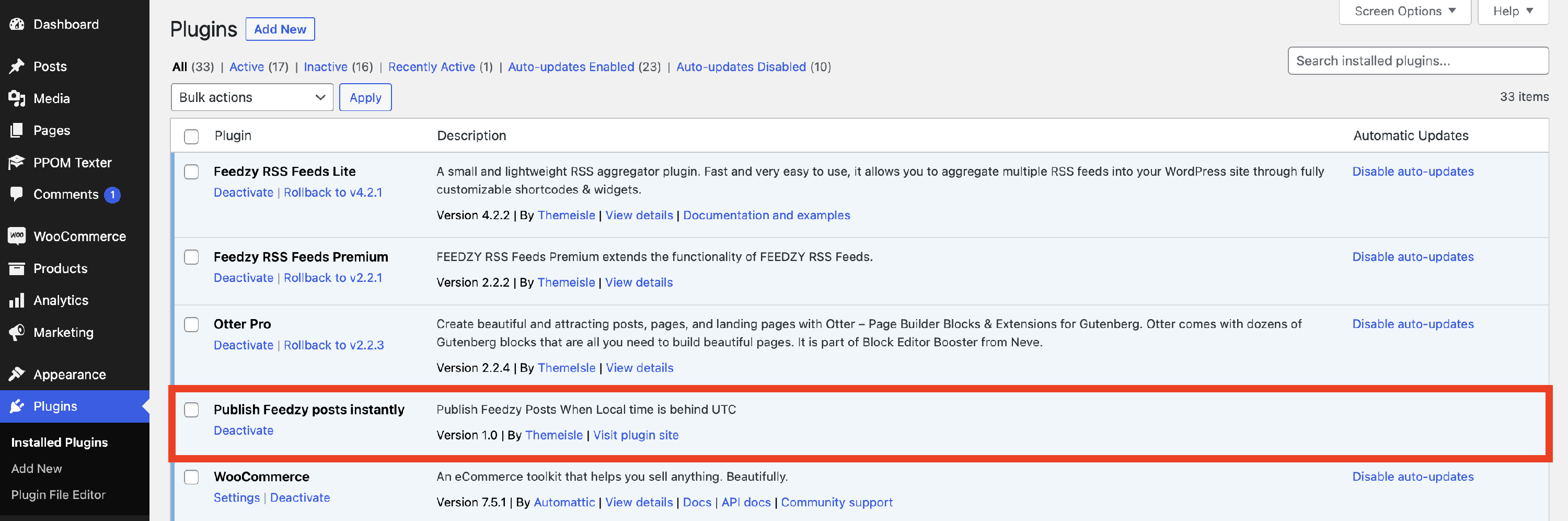Check the Feedzy RSS Feeds Lite checkbox

(191, 172)
